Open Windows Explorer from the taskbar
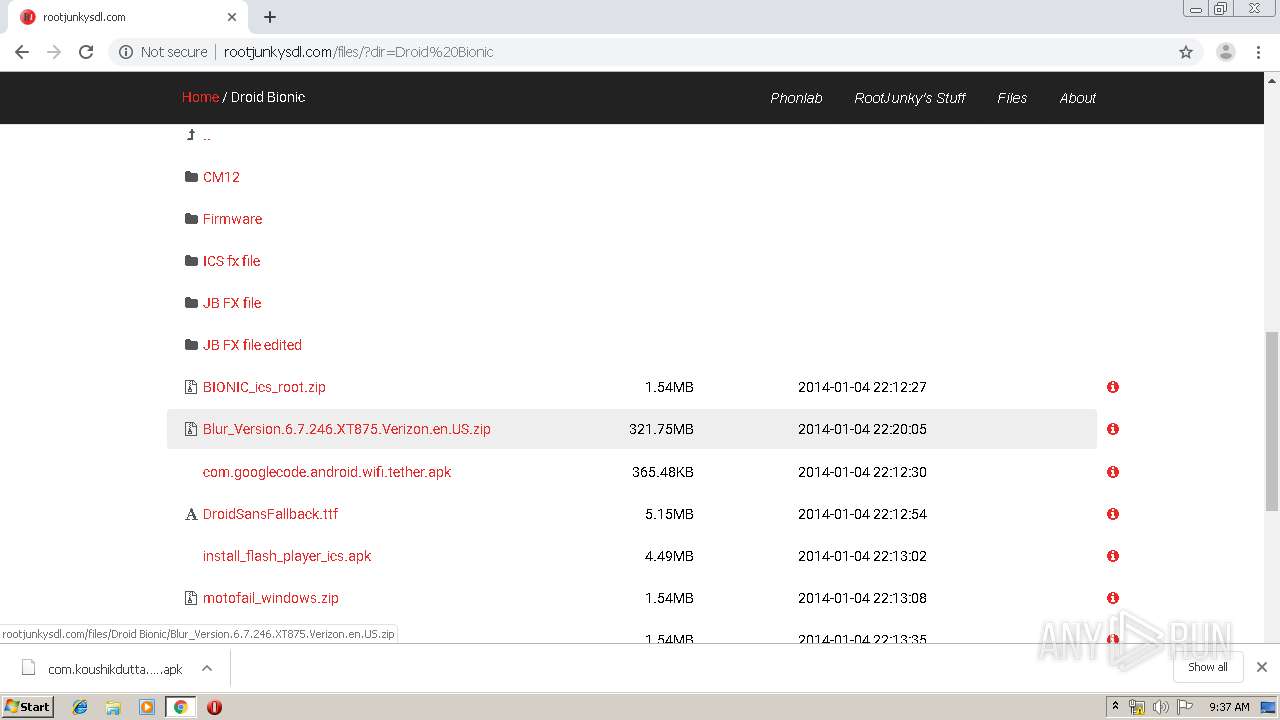The image size is (1280, 720). point(113,707)
